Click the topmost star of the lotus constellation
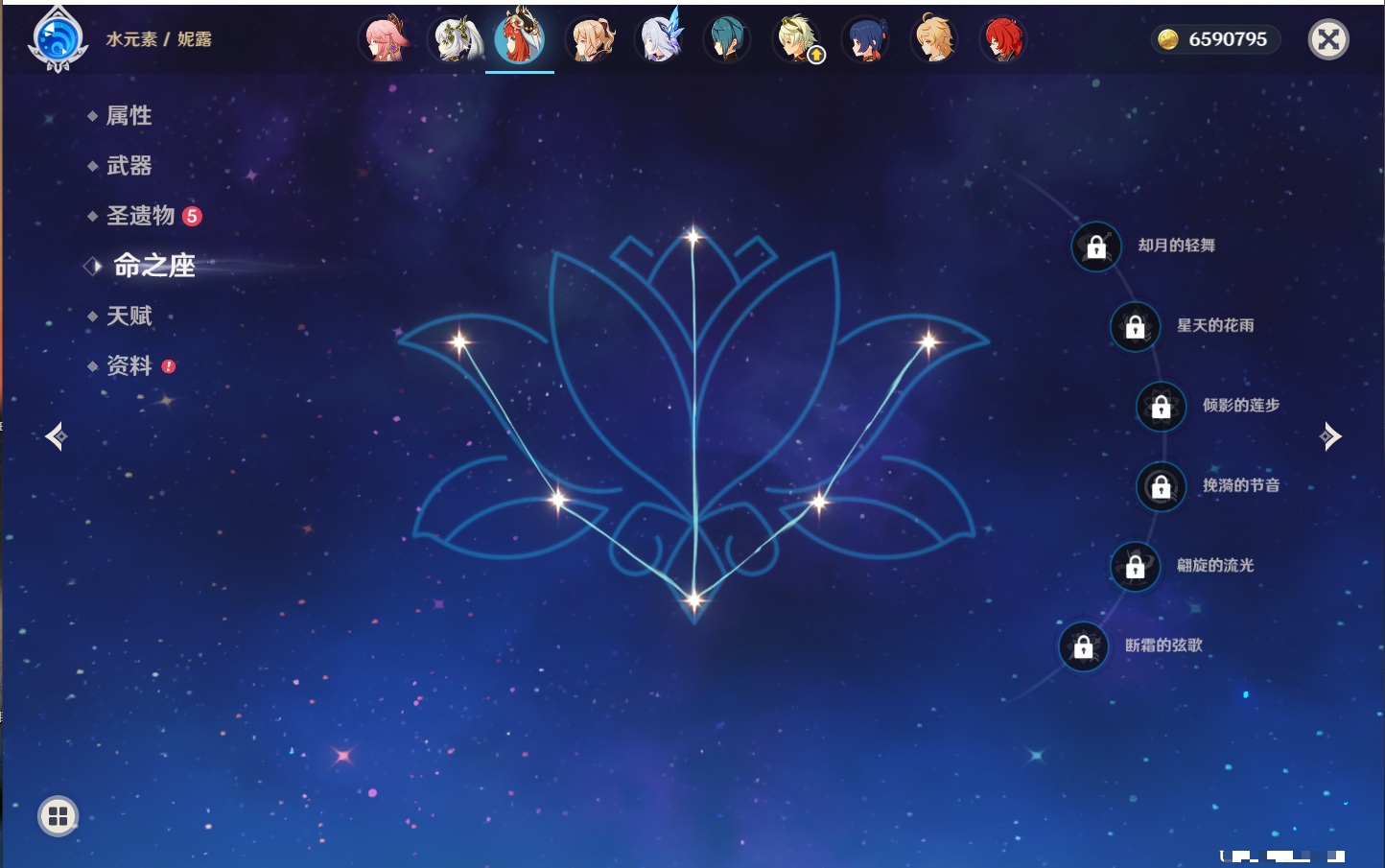 tap(693, 236)
